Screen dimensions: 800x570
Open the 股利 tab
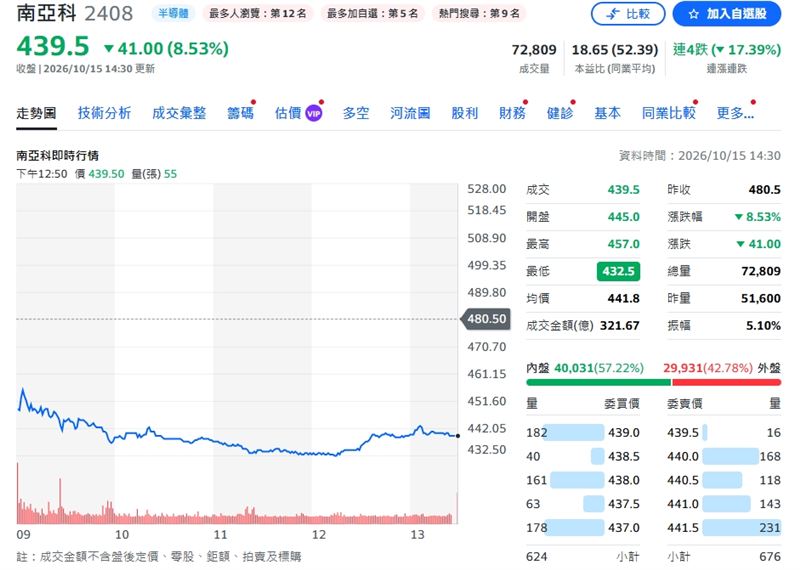[464, 113]
